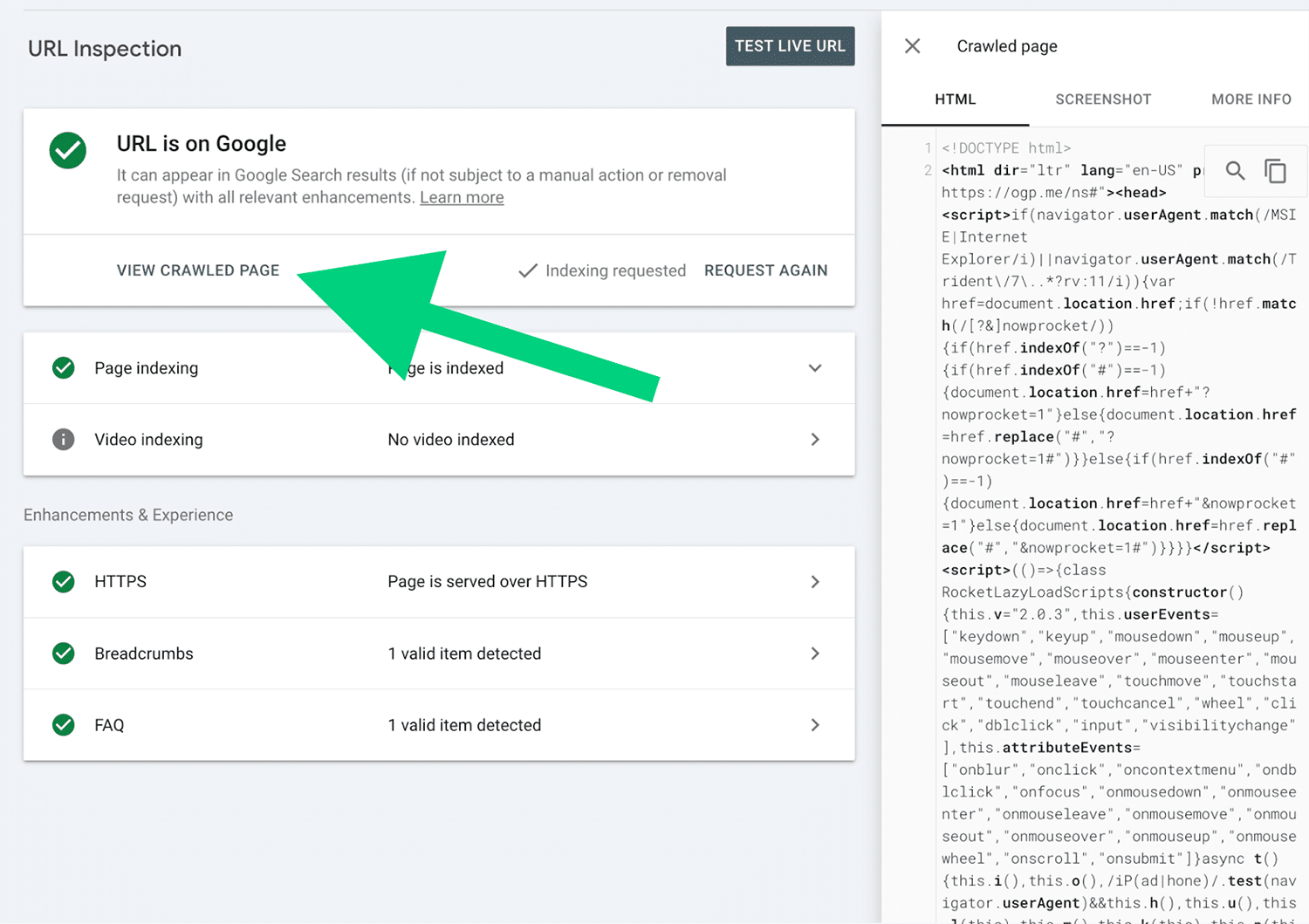
Task: Click the Page indexing green check icon
Action: [x=64, y=368]
